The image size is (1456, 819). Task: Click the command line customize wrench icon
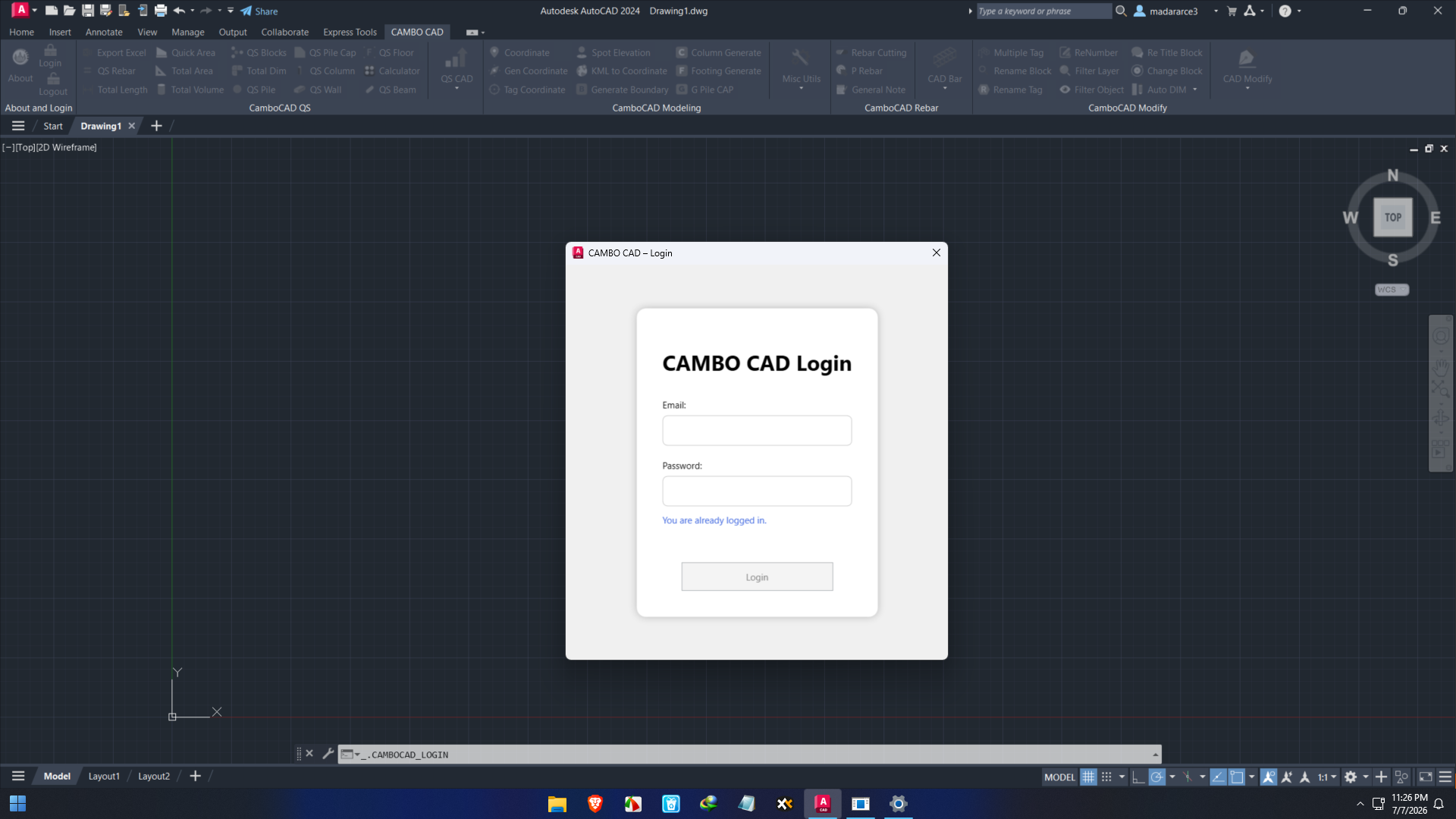(328, 754)
